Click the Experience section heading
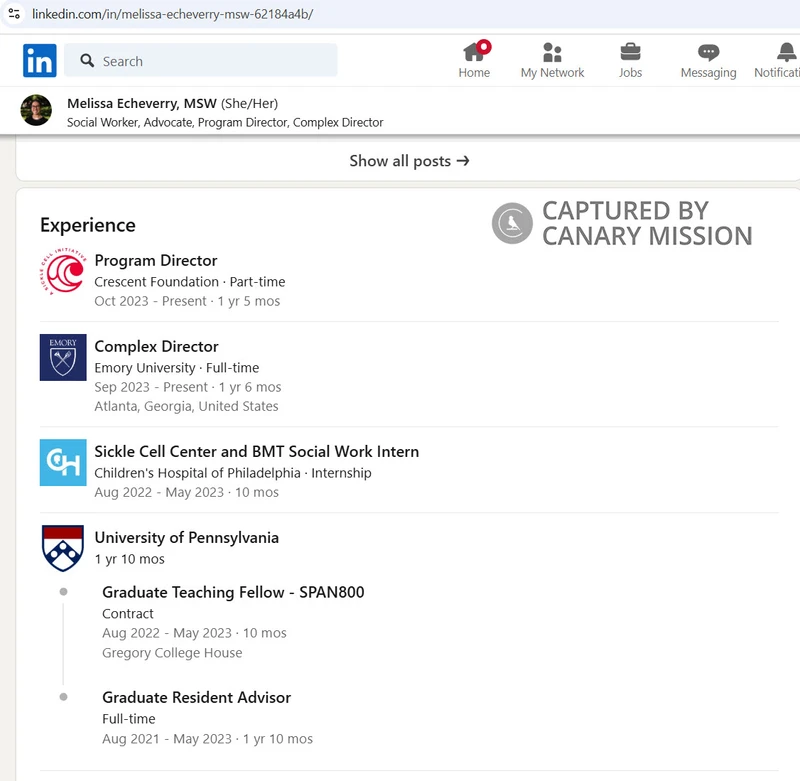This screenshot has width=800, height=781. pyautogui.click(x=88, y=225)
